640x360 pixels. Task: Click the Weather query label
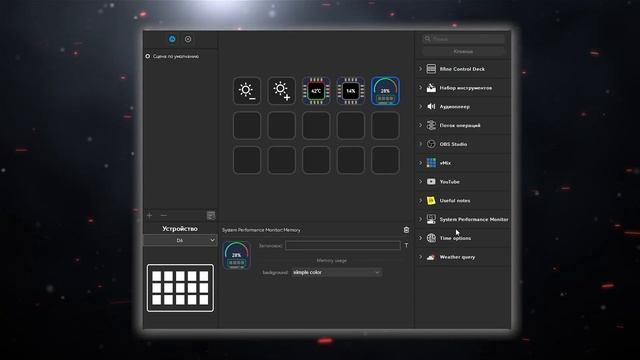(457, 257)
